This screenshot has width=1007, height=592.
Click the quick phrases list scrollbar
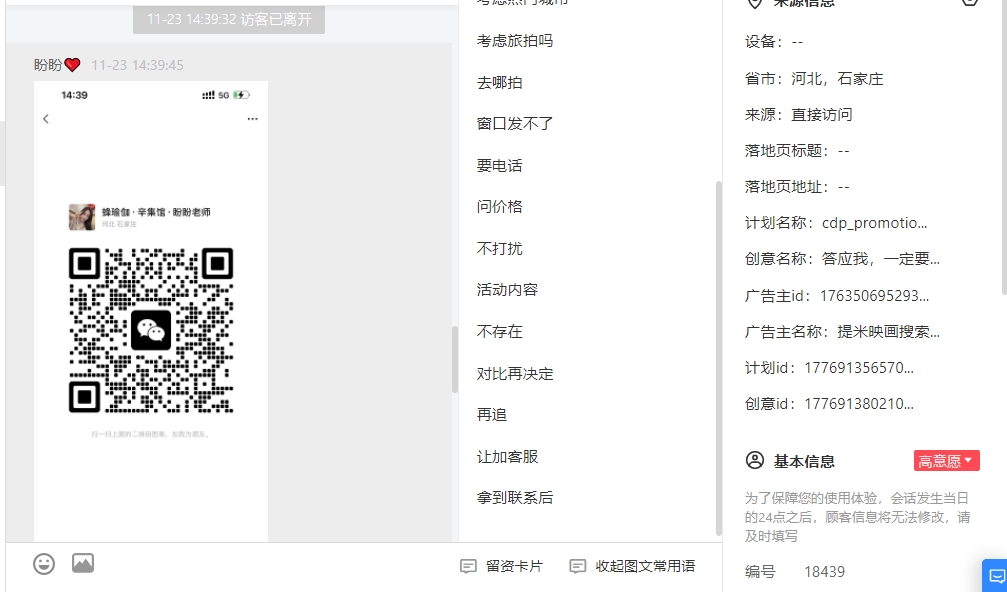(x=719, y=358)
